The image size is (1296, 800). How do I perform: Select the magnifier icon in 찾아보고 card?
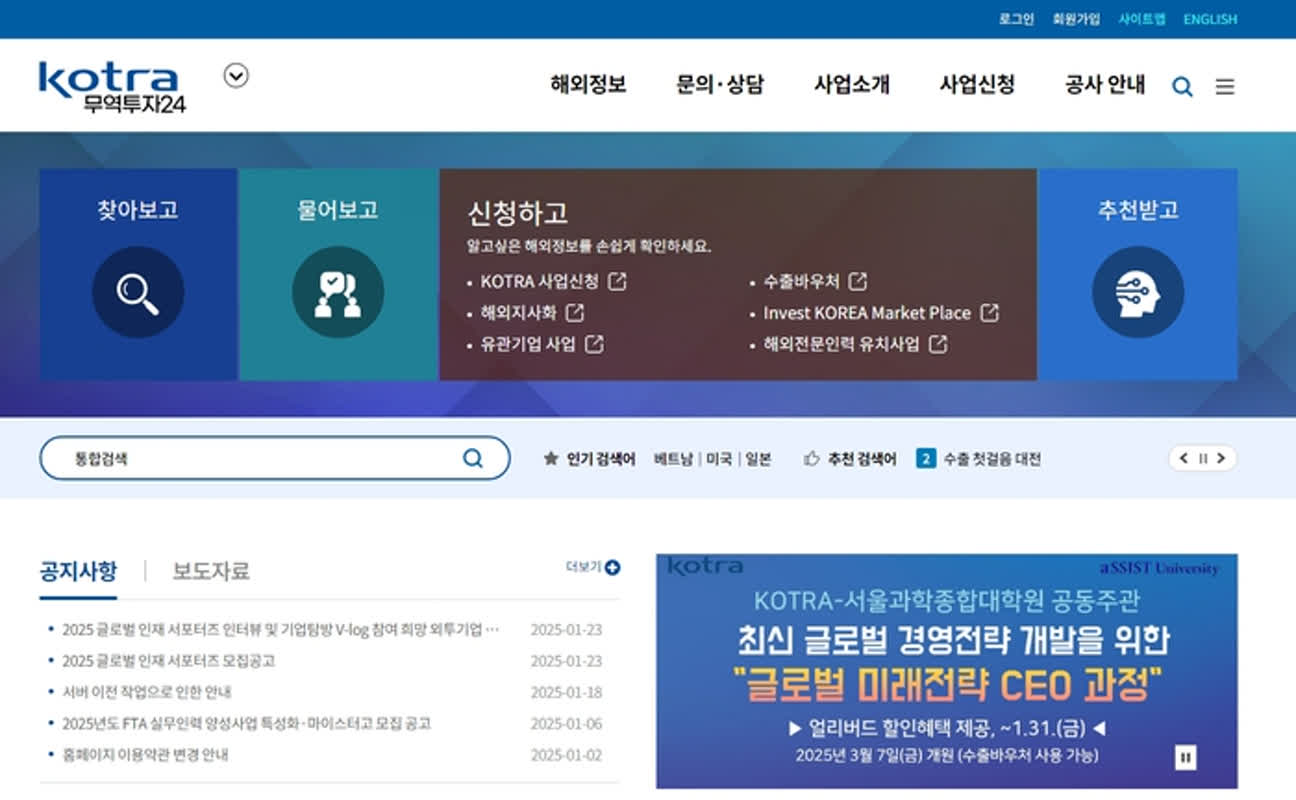(x=138, y=292)
